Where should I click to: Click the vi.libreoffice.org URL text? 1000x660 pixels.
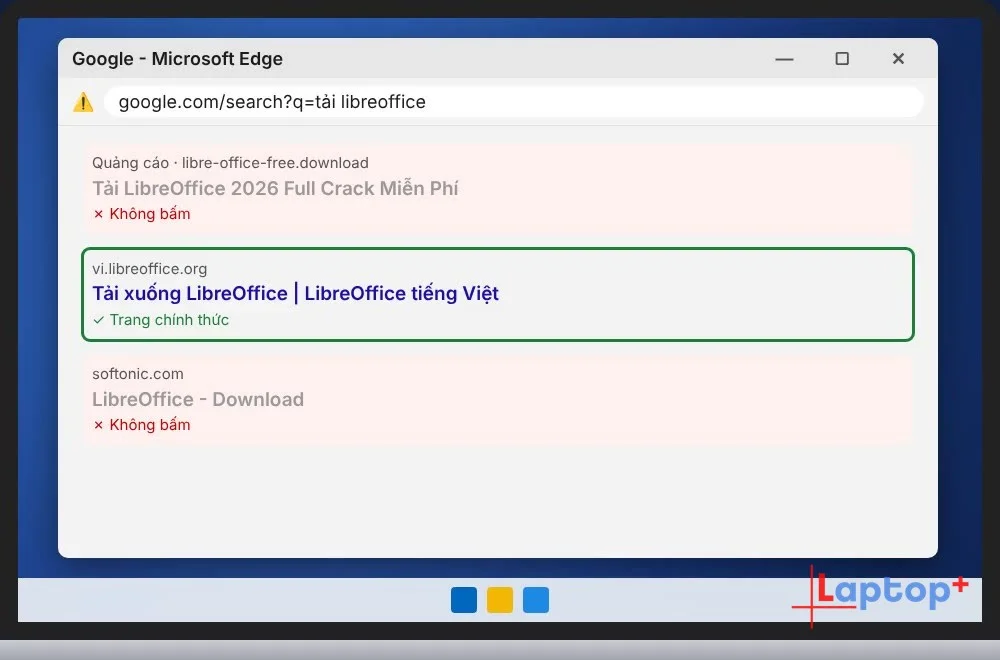point(149,268)
